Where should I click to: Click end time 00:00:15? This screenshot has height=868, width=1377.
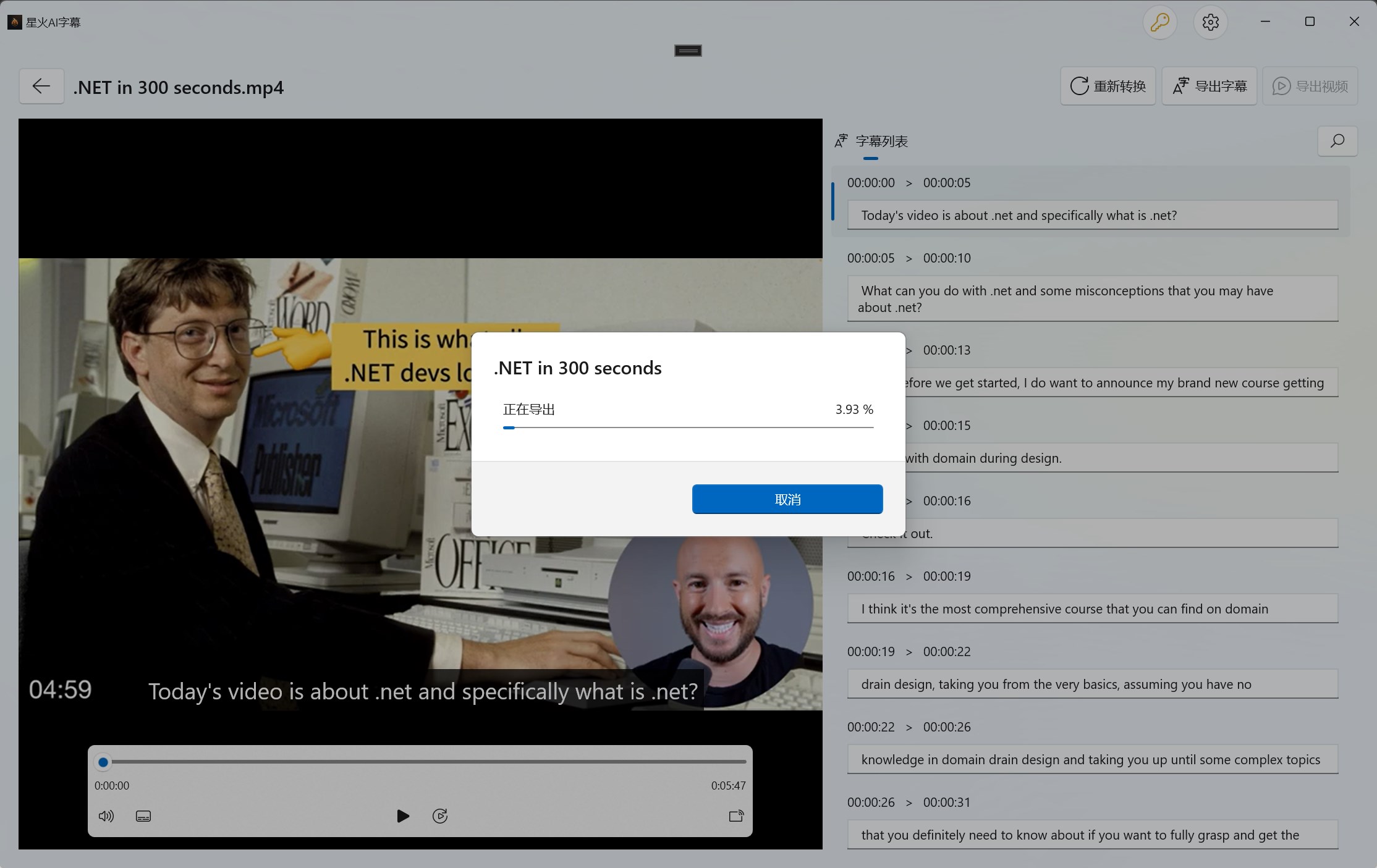coord(947,426)
